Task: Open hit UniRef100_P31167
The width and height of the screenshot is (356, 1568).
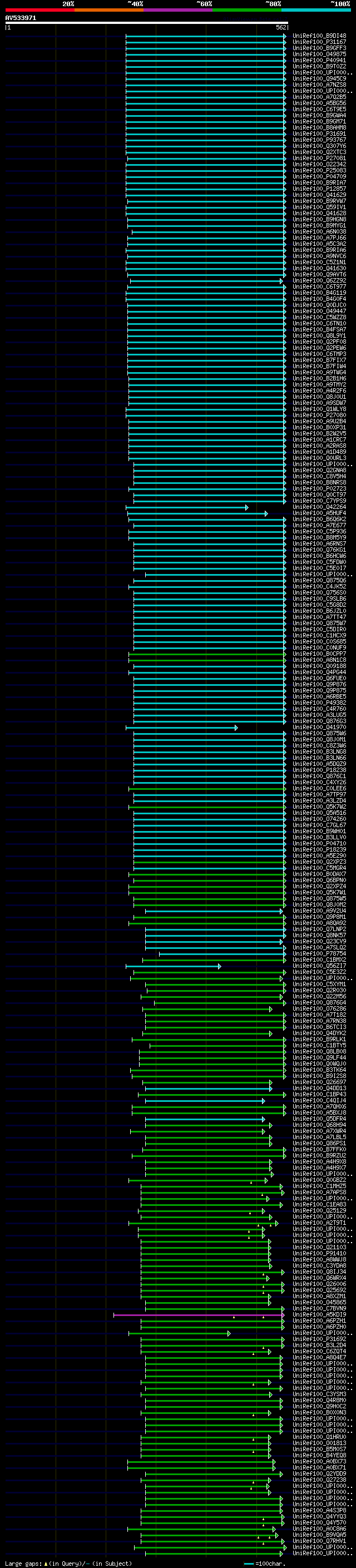Action: point(319,42)
